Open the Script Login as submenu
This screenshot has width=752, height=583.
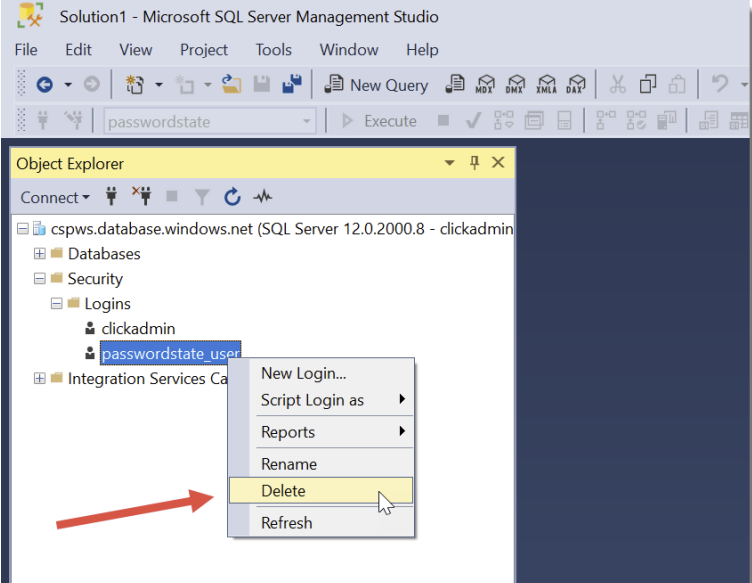click(320, 400)
